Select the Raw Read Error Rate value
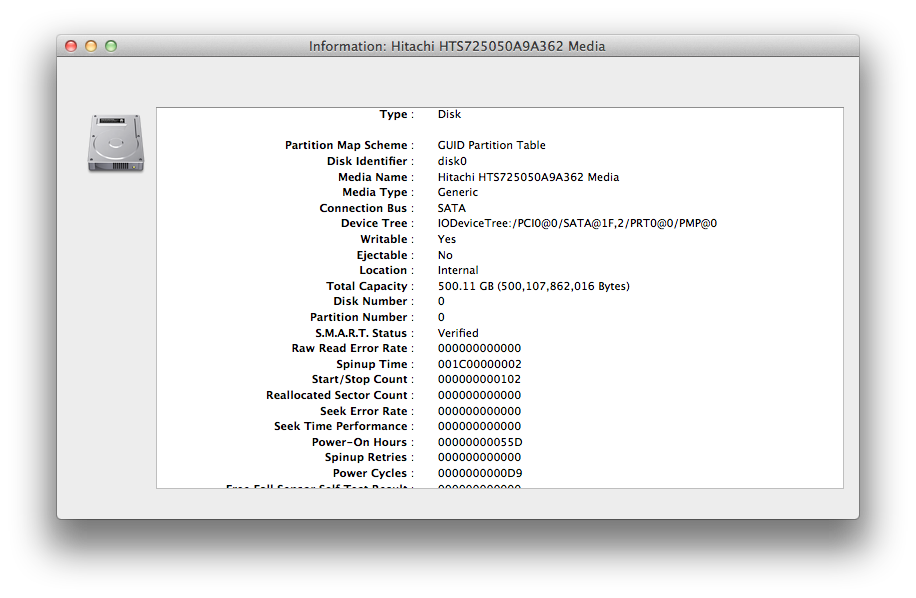The image size is (916, 598). (x=479, y=348)
